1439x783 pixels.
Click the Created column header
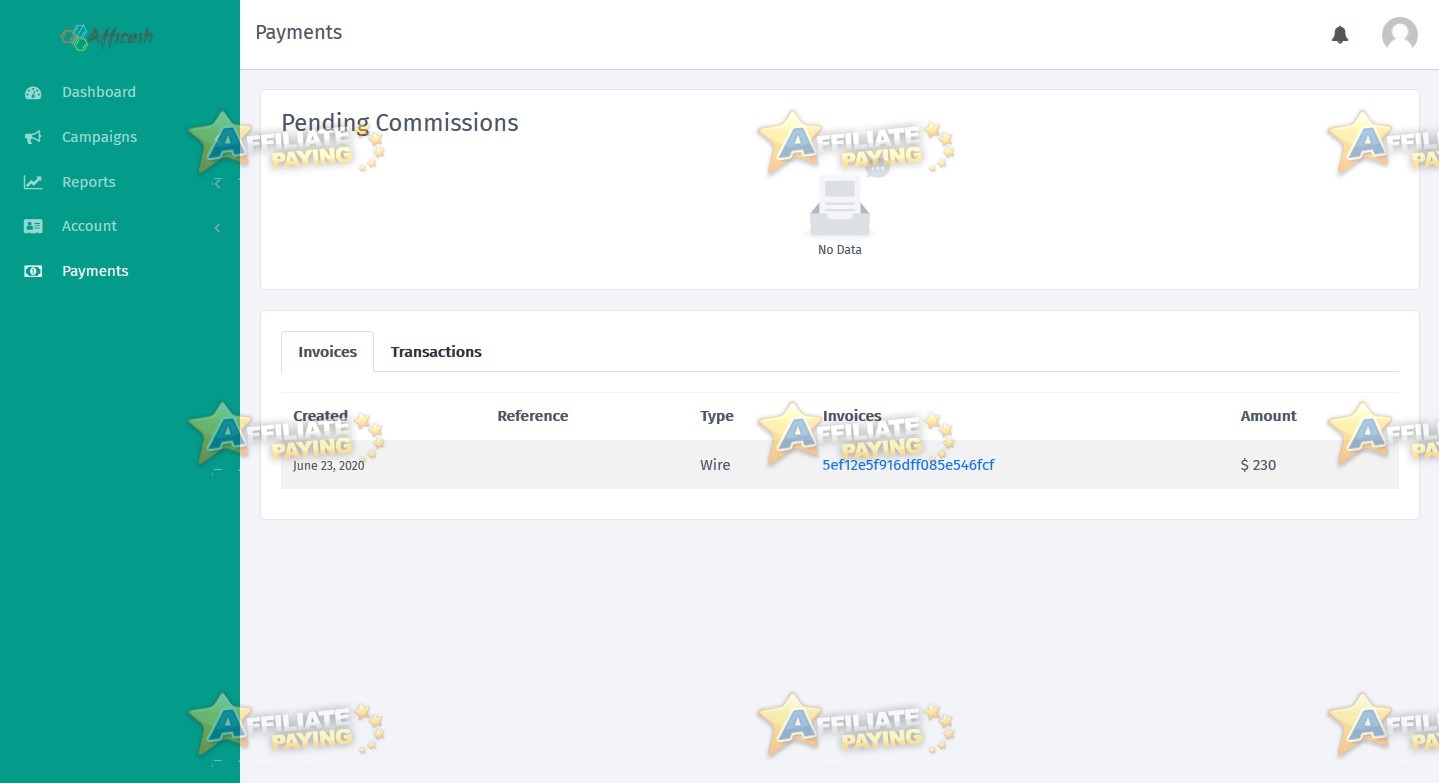tap(320, 416)
